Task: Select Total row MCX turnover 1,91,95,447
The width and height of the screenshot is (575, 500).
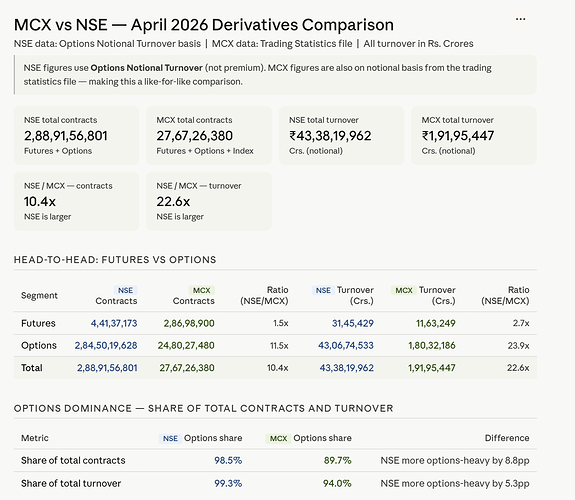Action: coord(432,368)
